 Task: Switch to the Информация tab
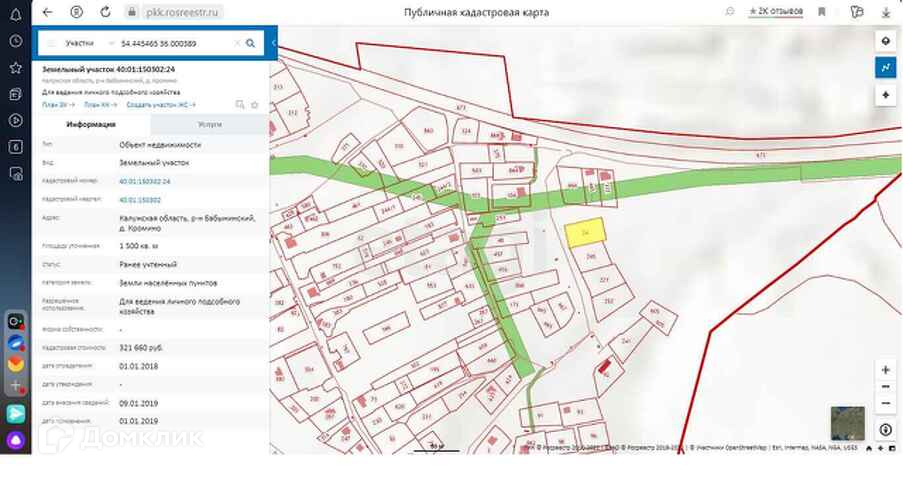point(91,124)
